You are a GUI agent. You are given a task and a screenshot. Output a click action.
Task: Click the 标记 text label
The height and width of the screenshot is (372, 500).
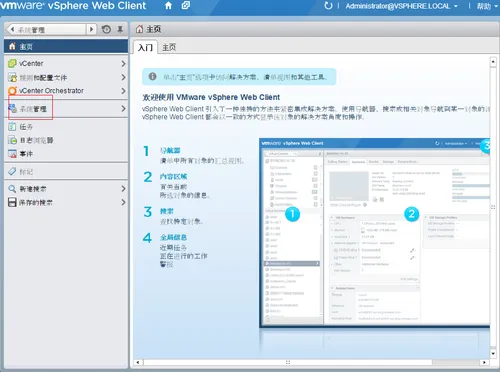pos(26,172)
